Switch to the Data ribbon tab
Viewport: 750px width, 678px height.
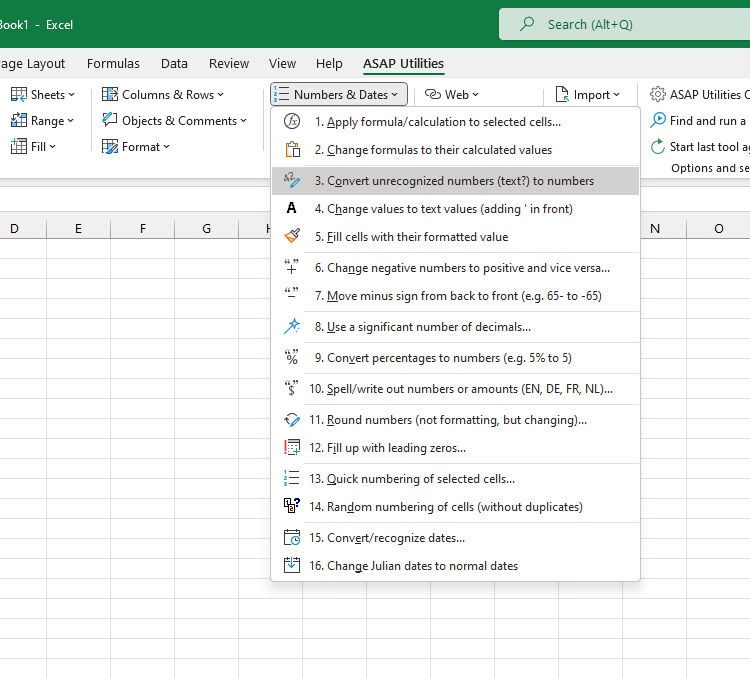click(x=174, y=63)
